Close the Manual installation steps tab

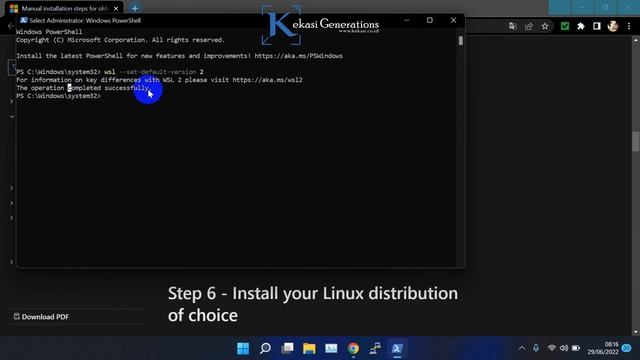pos(116,8)
